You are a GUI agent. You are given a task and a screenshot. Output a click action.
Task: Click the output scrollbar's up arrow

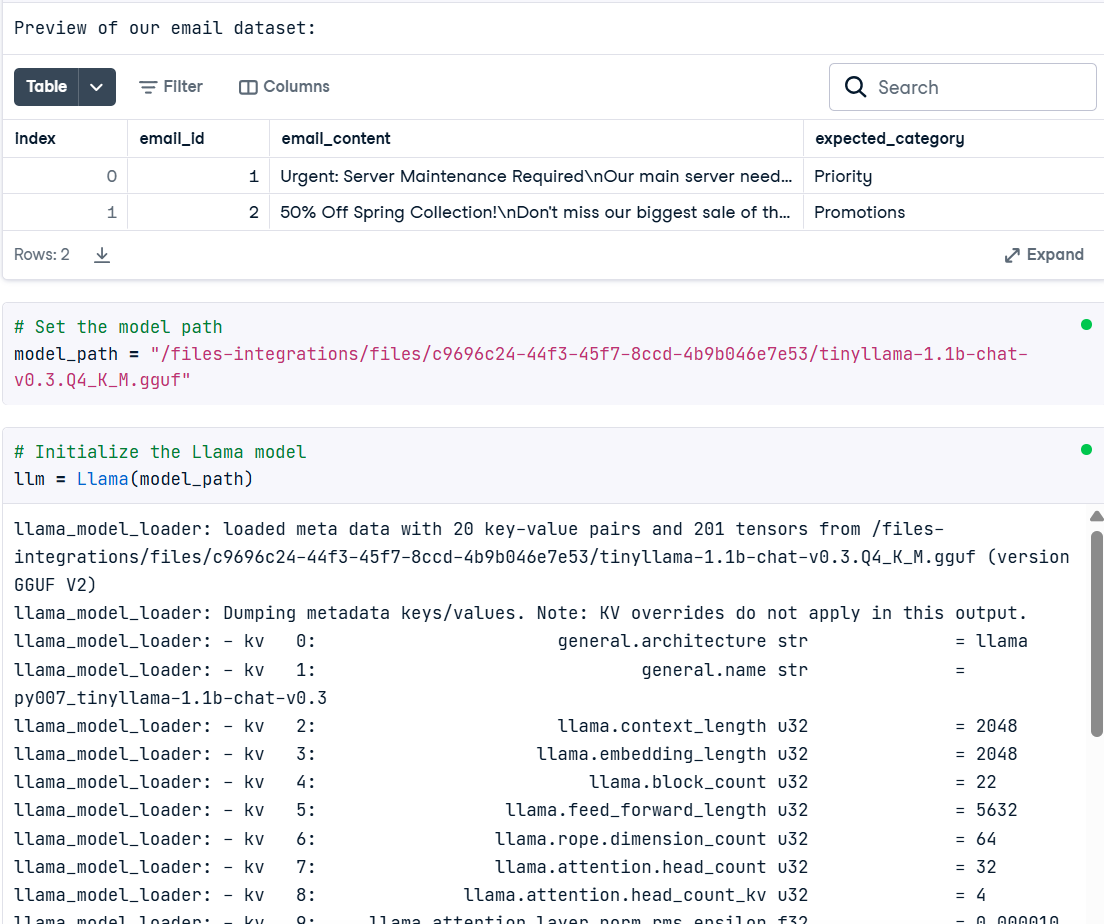click(x=1096, y=517)
